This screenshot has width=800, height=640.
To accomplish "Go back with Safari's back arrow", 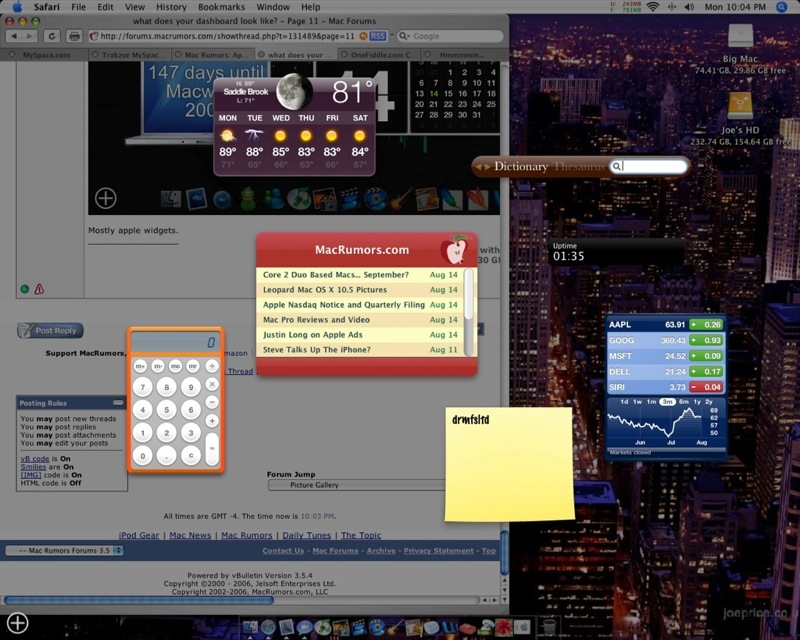I will [14, 36].
